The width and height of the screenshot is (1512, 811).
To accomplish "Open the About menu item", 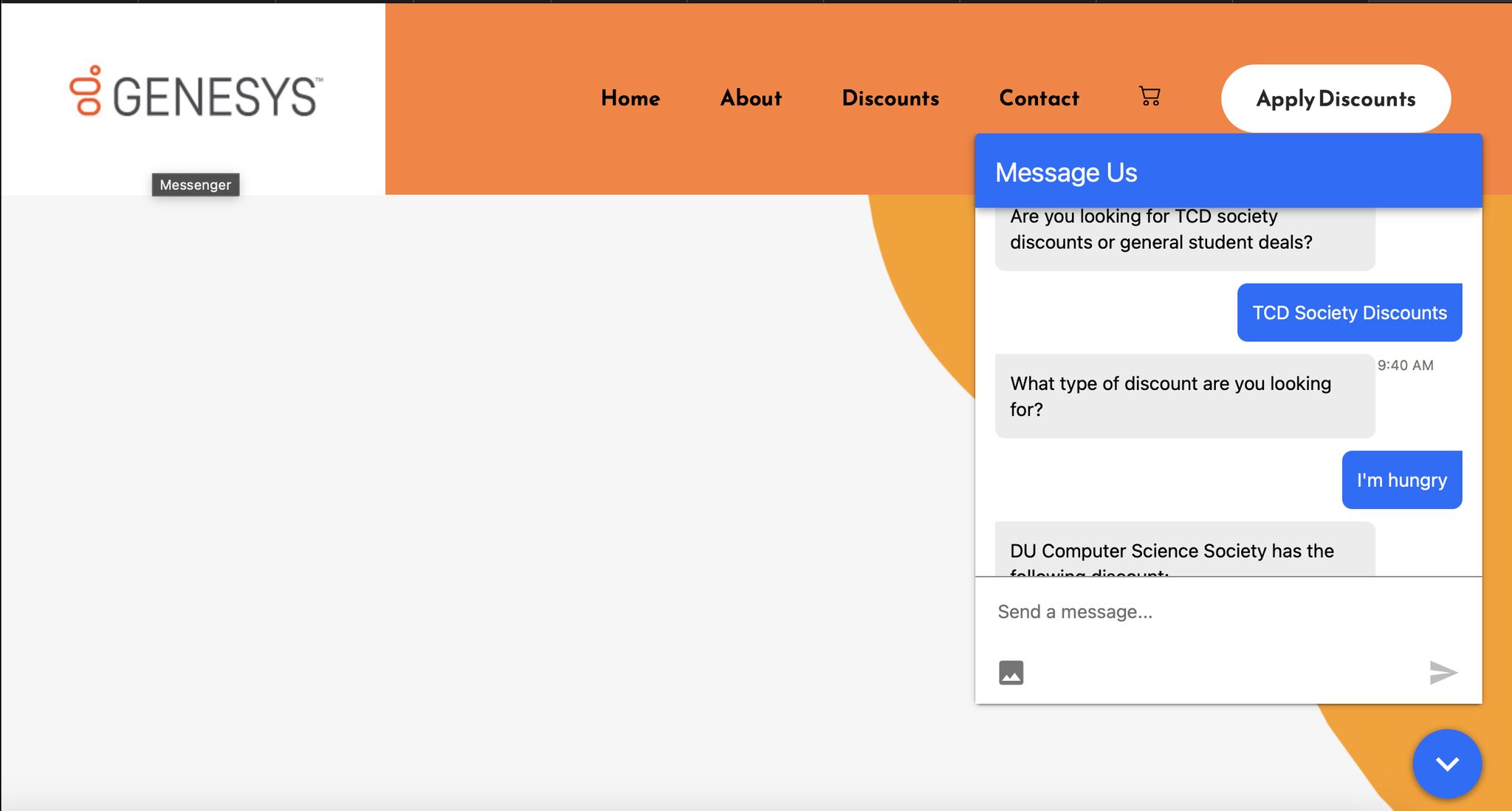I will click(x=751, y=98).
